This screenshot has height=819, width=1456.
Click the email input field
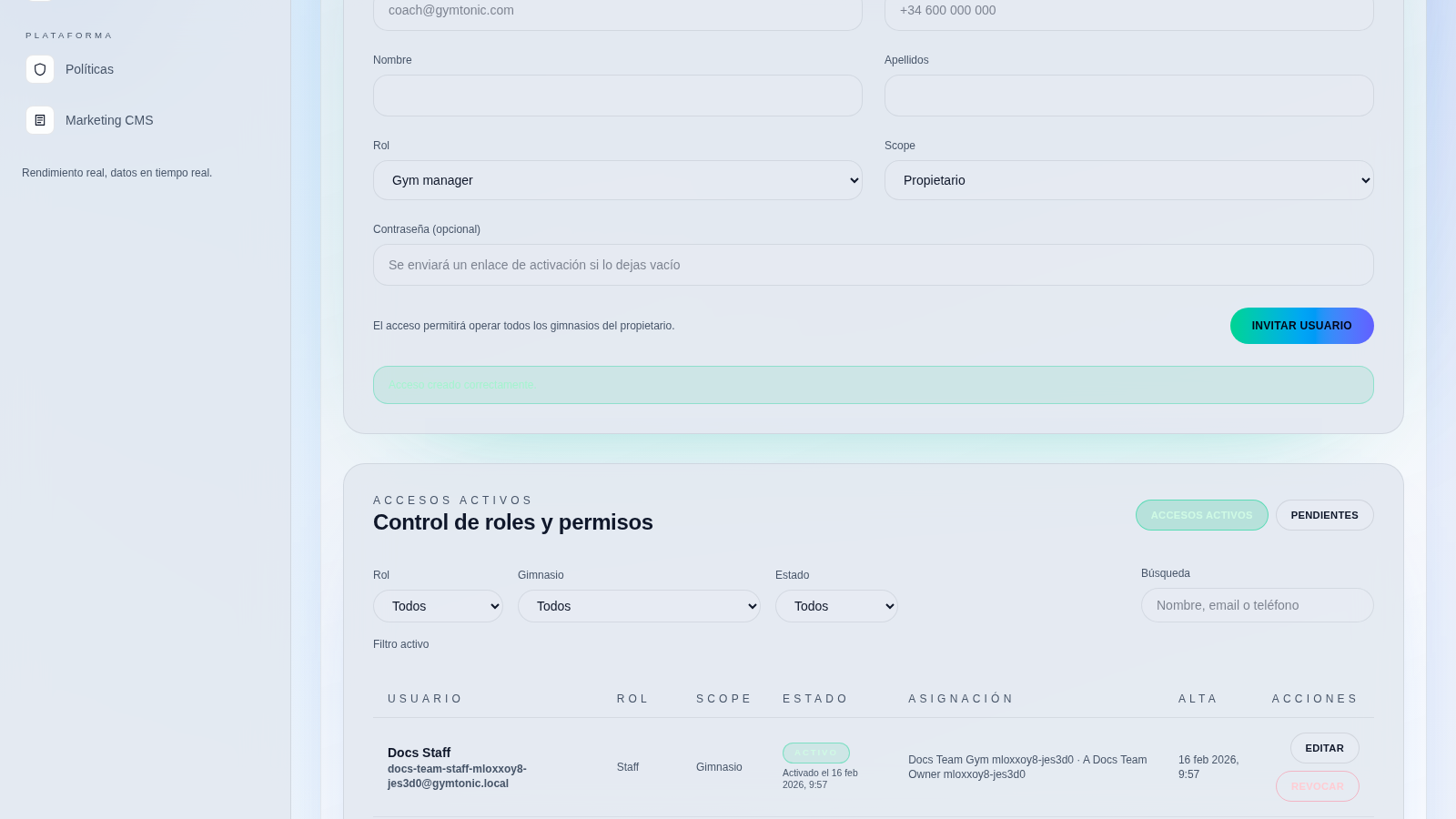point(617,13)
